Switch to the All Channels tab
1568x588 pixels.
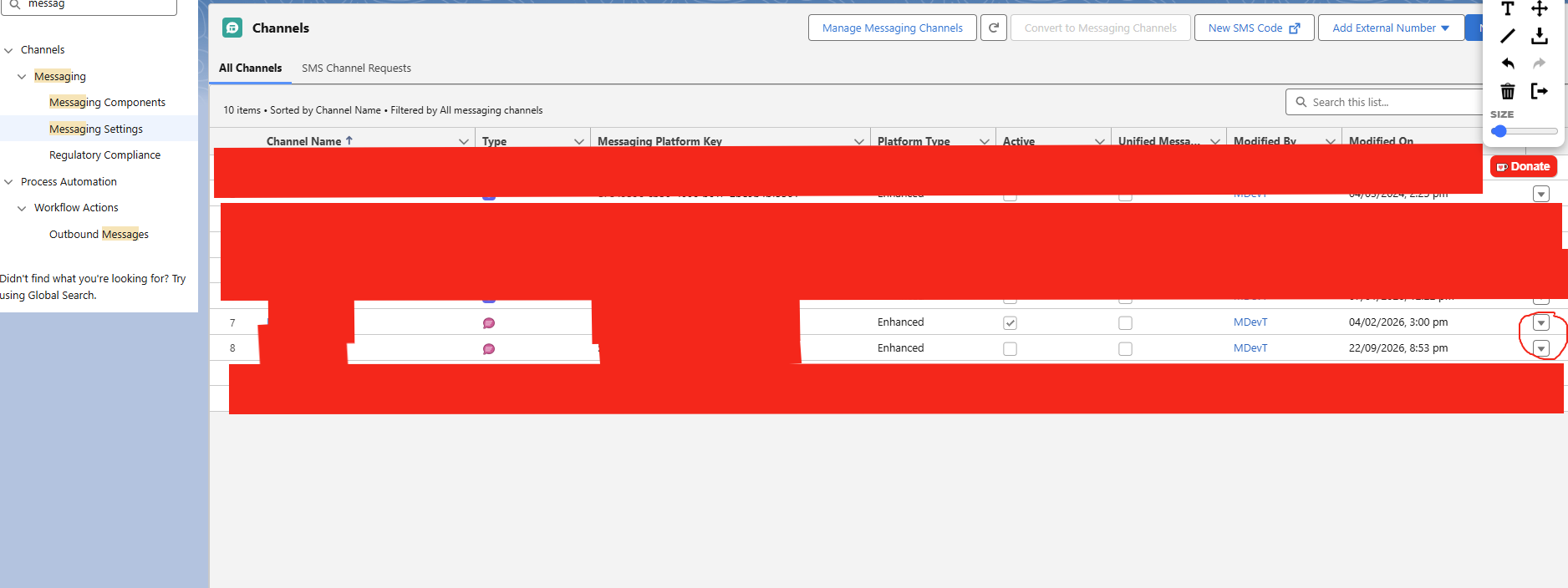coord(250,68)
